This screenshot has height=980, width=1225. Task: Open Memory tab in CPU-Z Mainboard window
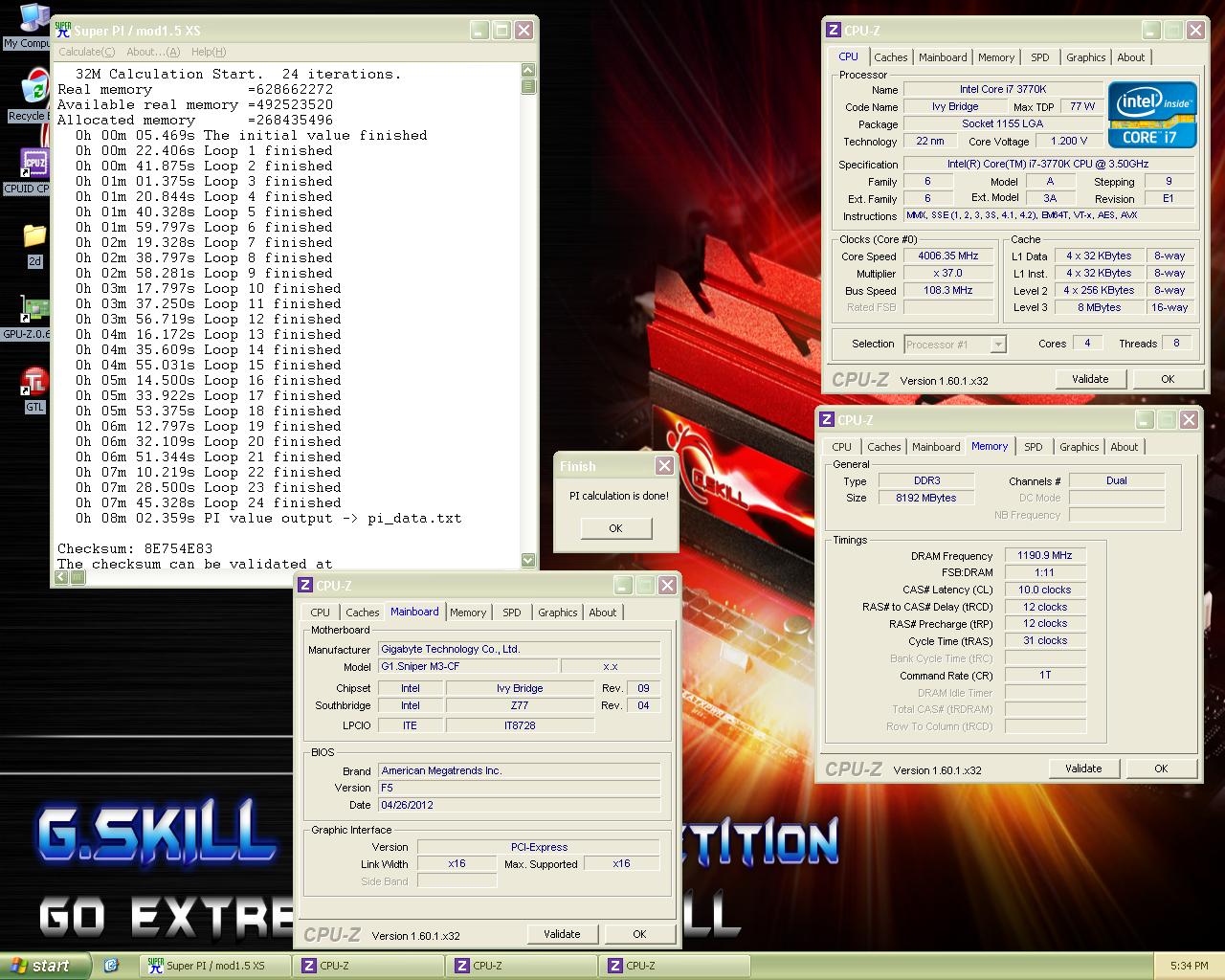(x=468, y=612)
